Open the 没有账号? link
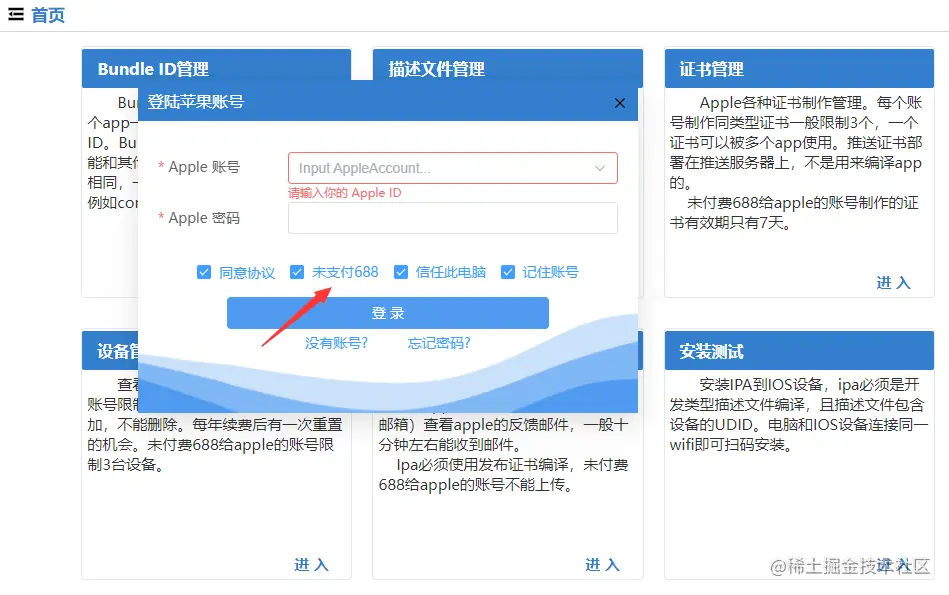This screenshot has height=595, width=949. (x=337, y=343)
